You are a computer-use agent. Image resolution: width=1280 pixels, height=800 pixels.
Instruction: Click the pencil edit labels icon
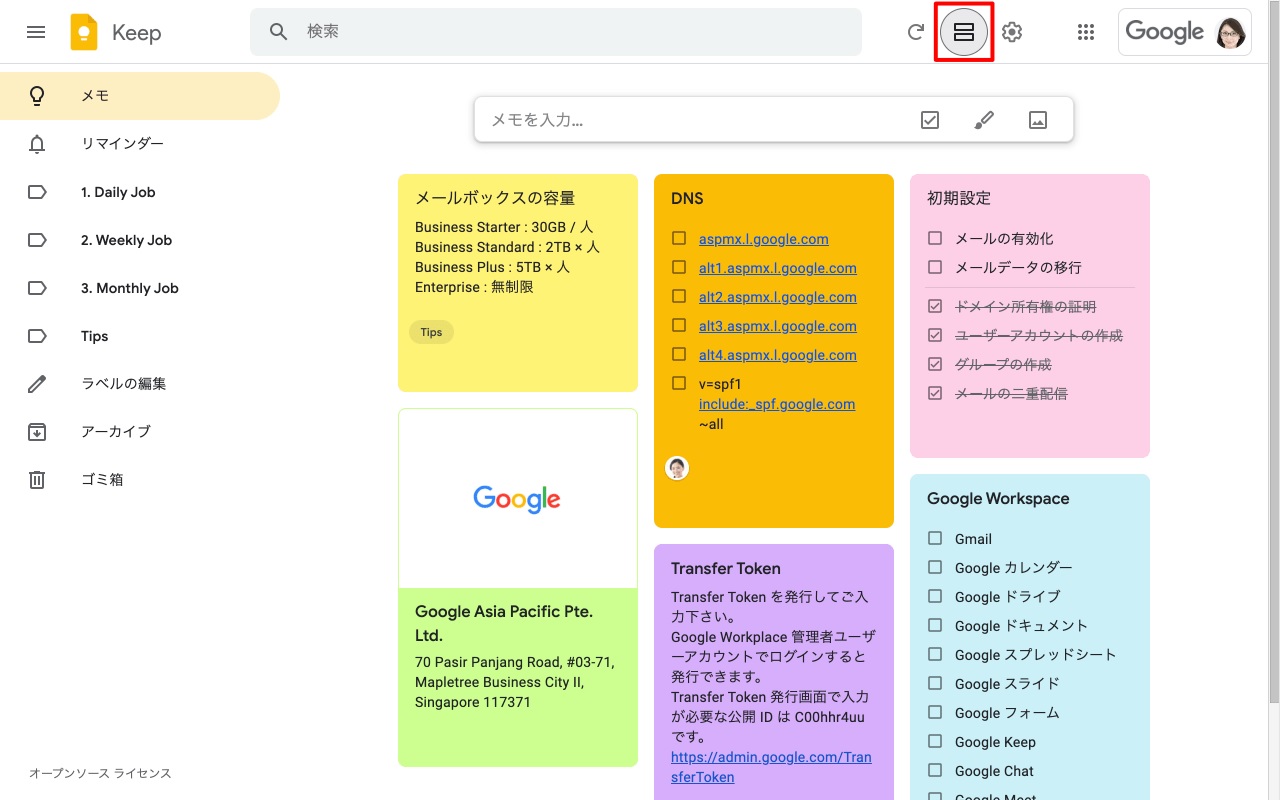point(37,384)
